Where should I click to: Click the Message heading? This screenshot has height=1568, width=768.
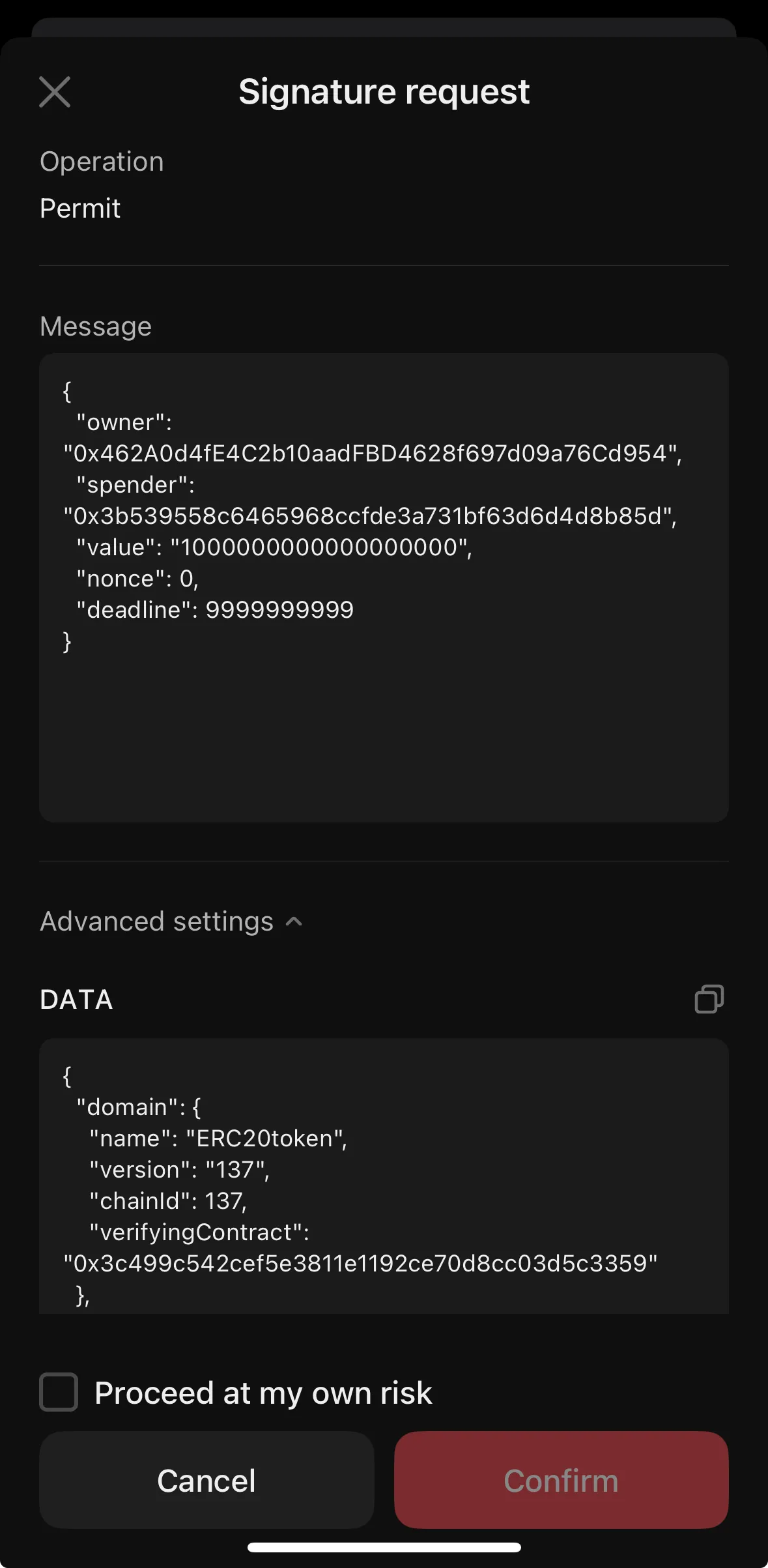tap(96, 326)
